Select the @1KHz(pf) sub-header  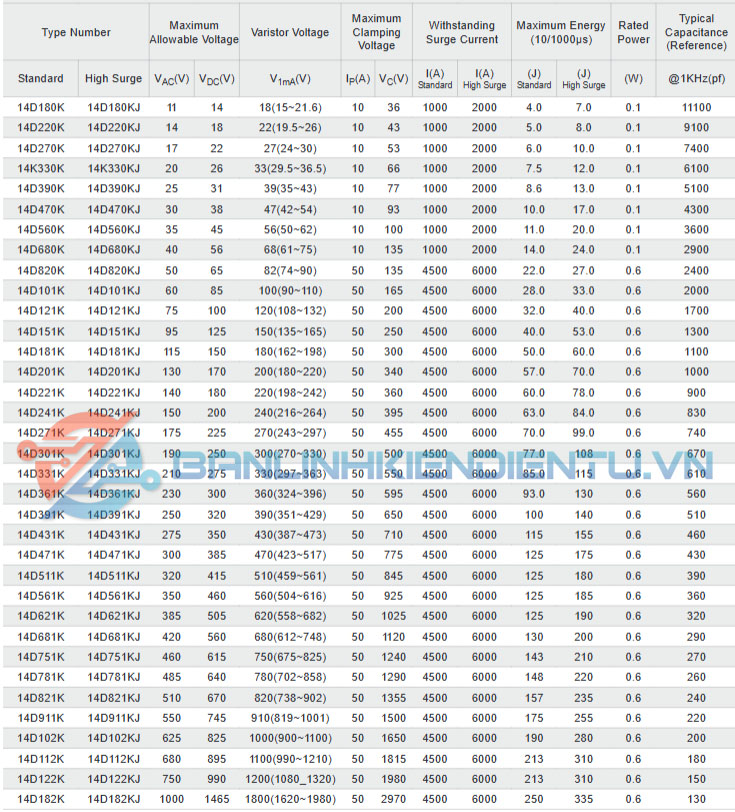click(696, 79)
